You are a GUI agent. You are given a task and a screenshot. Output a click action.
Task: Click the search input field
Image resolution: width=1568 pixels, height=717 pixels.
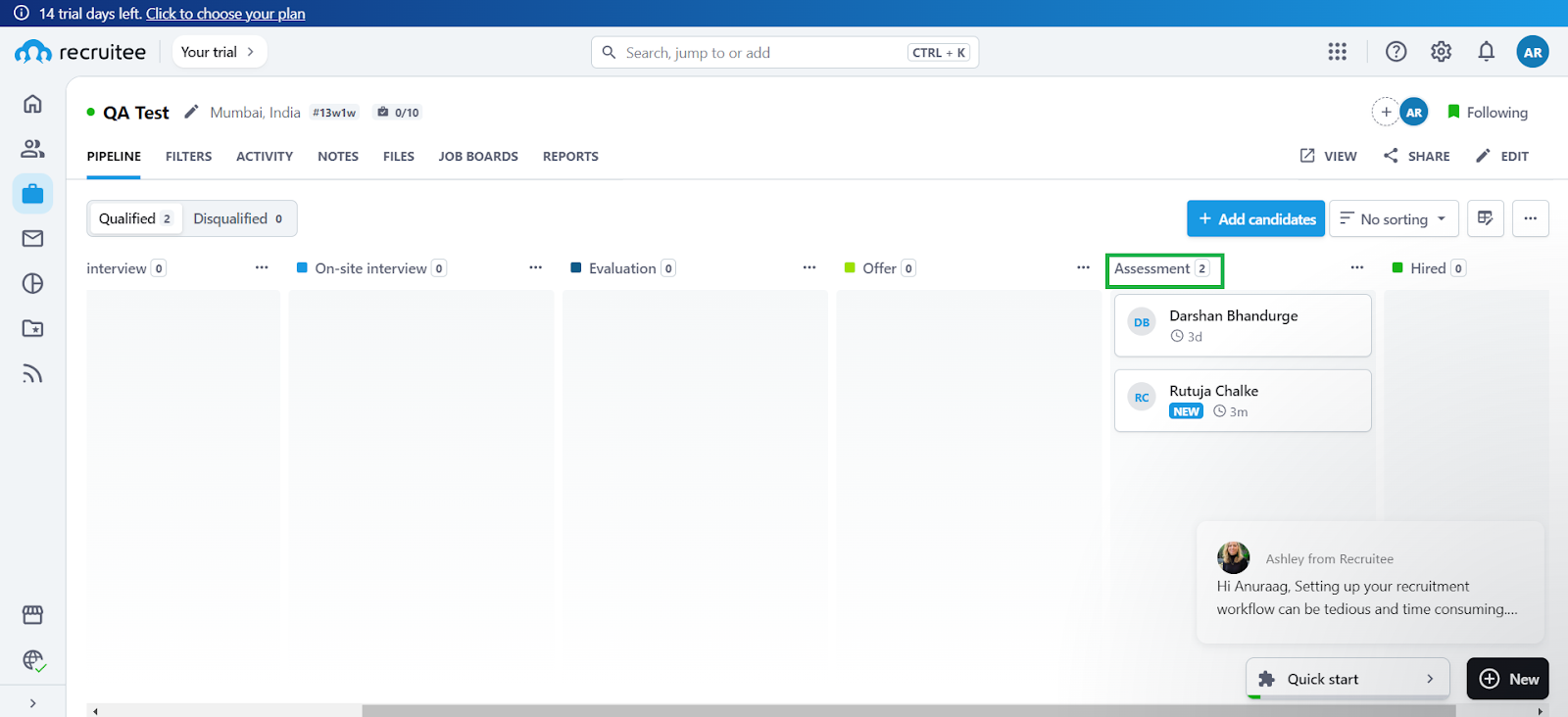764,53
